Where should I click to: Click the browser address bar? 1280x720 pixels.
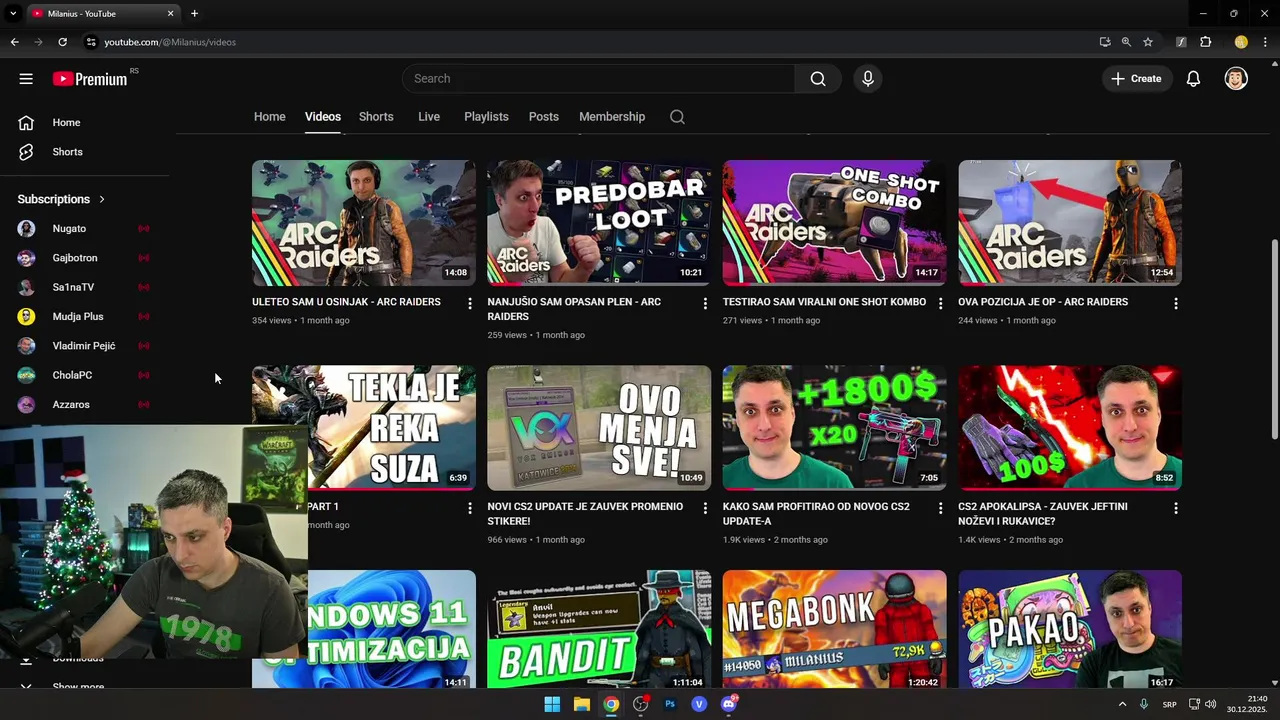590,42
